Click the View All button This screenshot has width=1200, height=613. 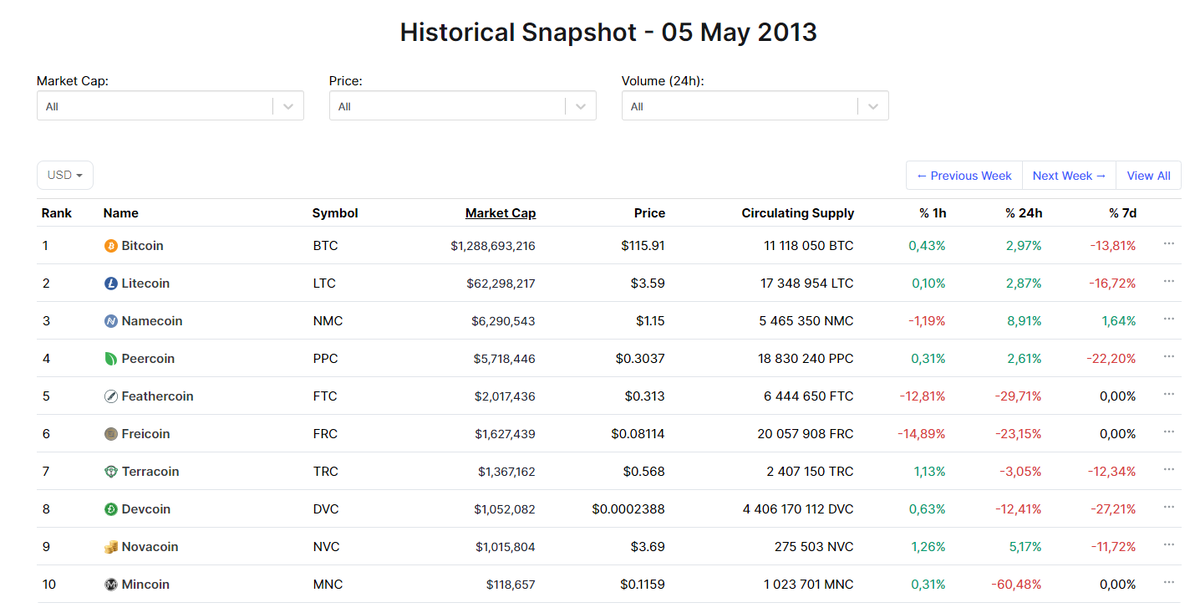coord(1148,176)
